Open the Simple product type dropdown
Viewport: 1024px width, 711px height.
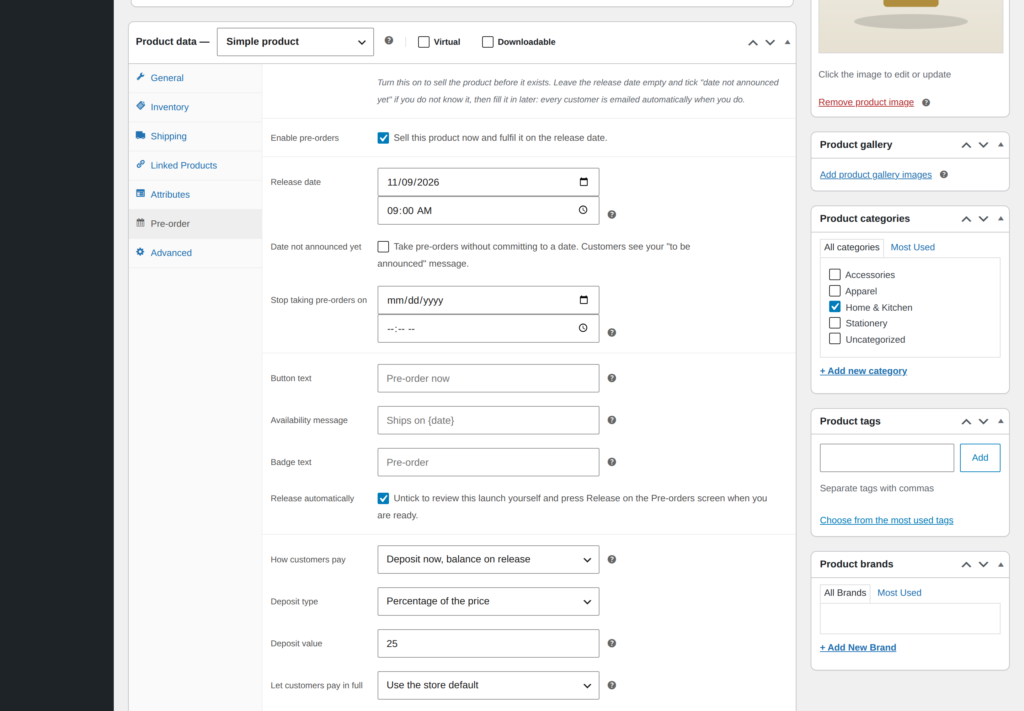295,42
